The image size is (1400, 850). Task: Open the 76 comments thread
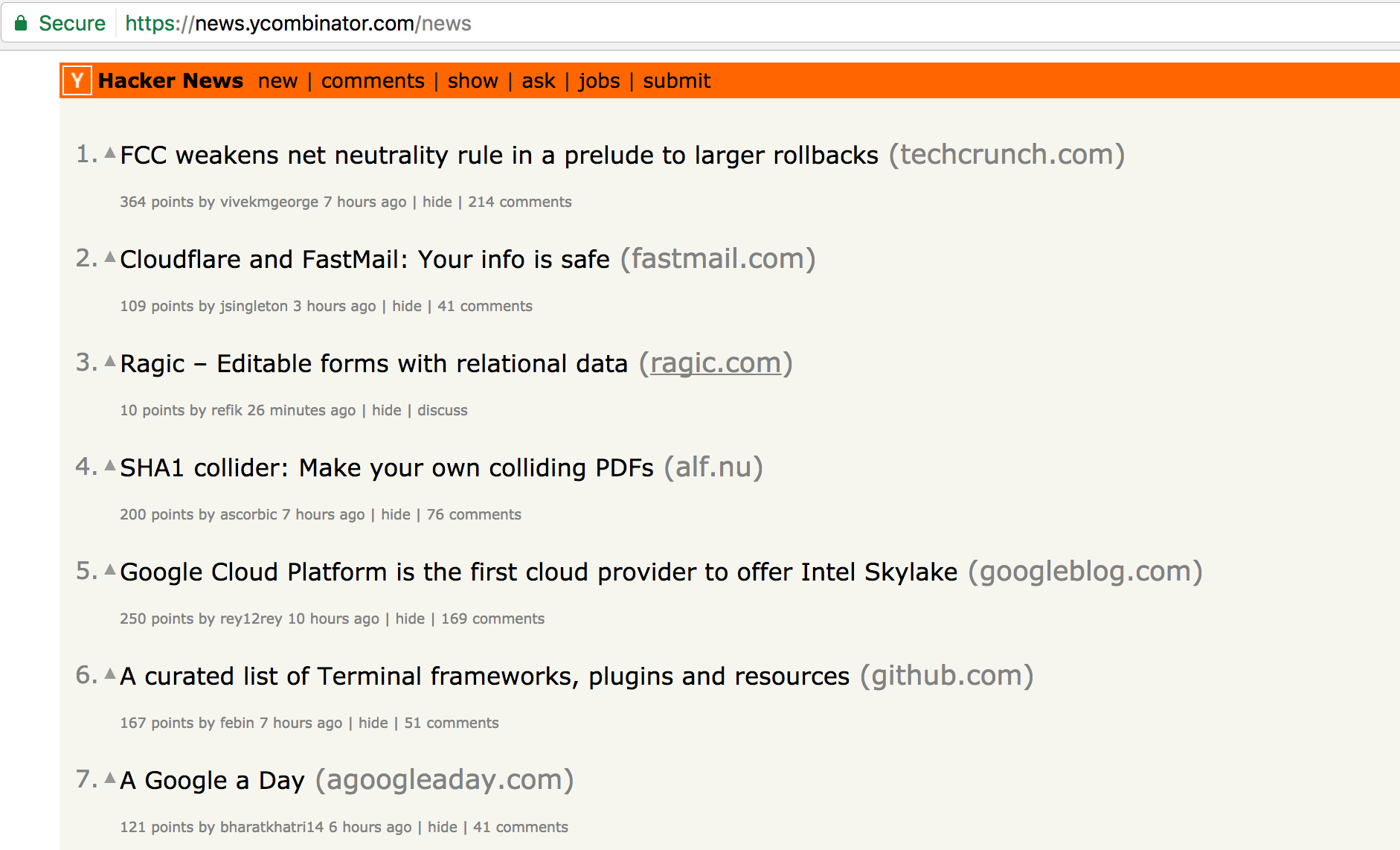[474, 514]
